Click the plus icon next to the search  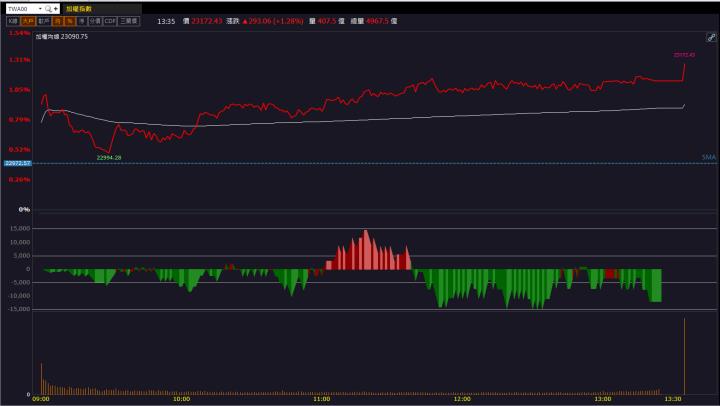point(57,7)
